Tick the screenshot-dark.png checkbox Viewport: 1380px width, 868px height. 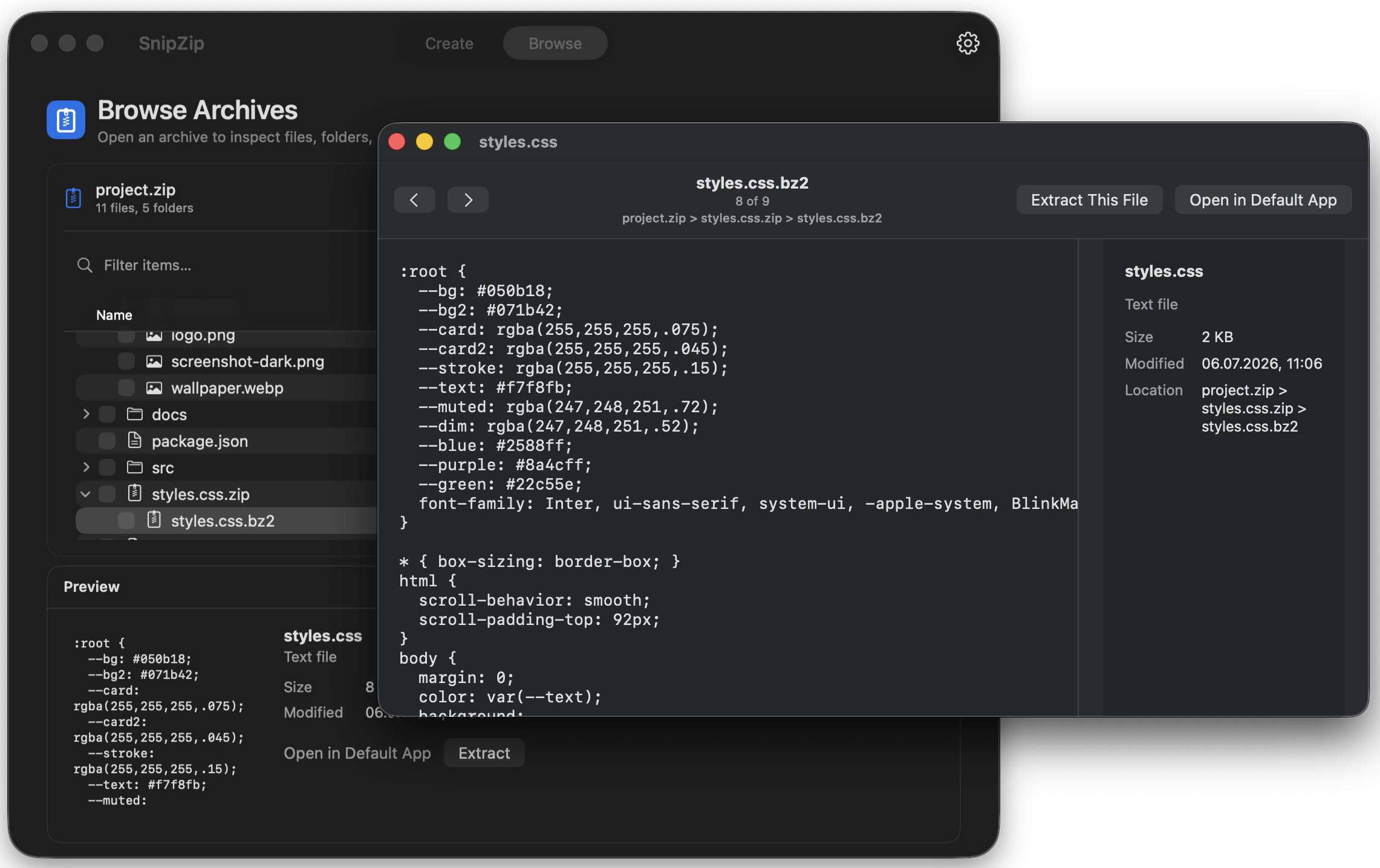coord(126,361)
